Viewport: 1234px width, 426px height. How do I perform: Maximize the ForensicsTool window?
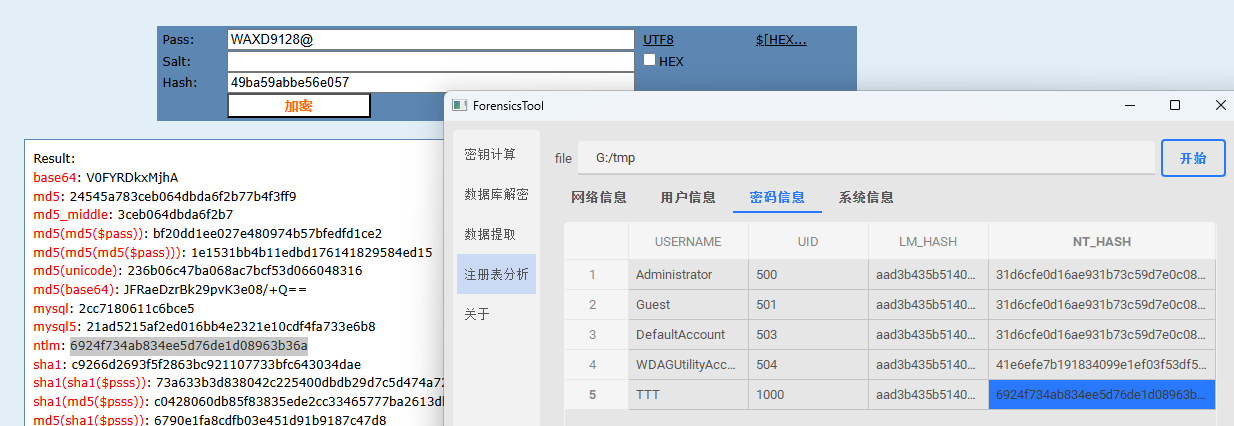point(1175,105)
